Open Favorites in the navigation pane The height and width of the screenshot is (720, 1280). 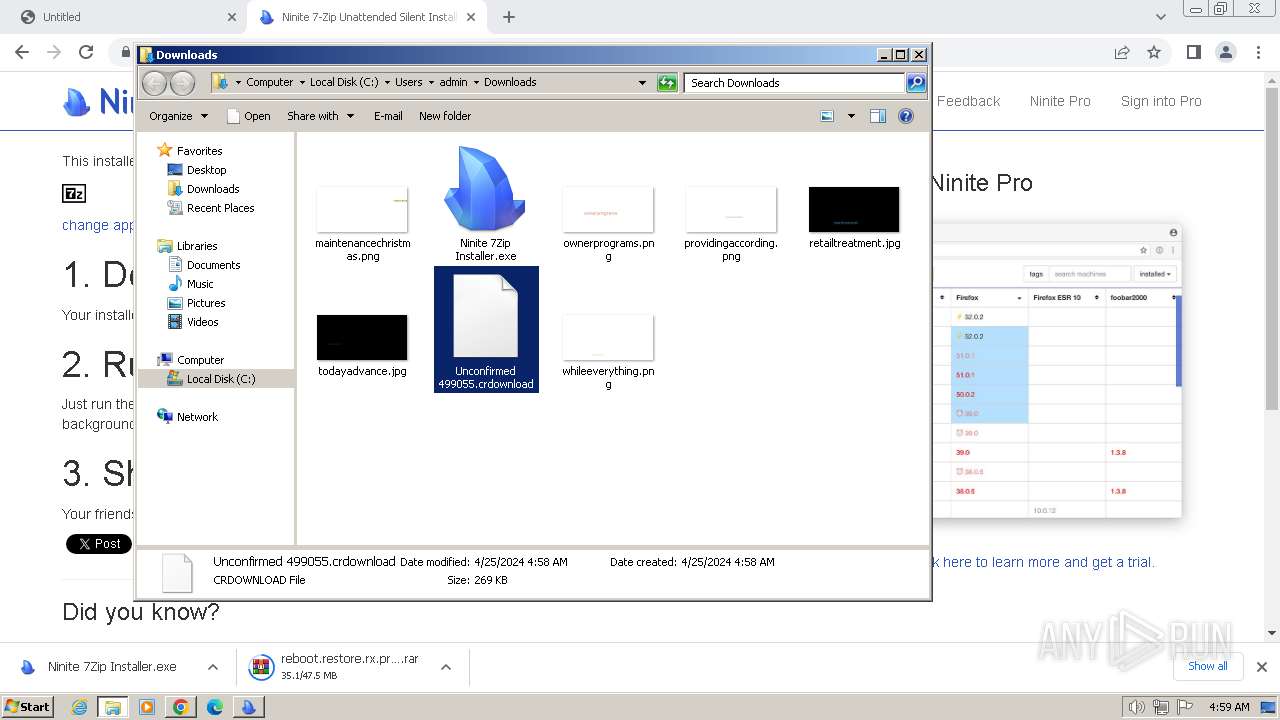[199, 151]
